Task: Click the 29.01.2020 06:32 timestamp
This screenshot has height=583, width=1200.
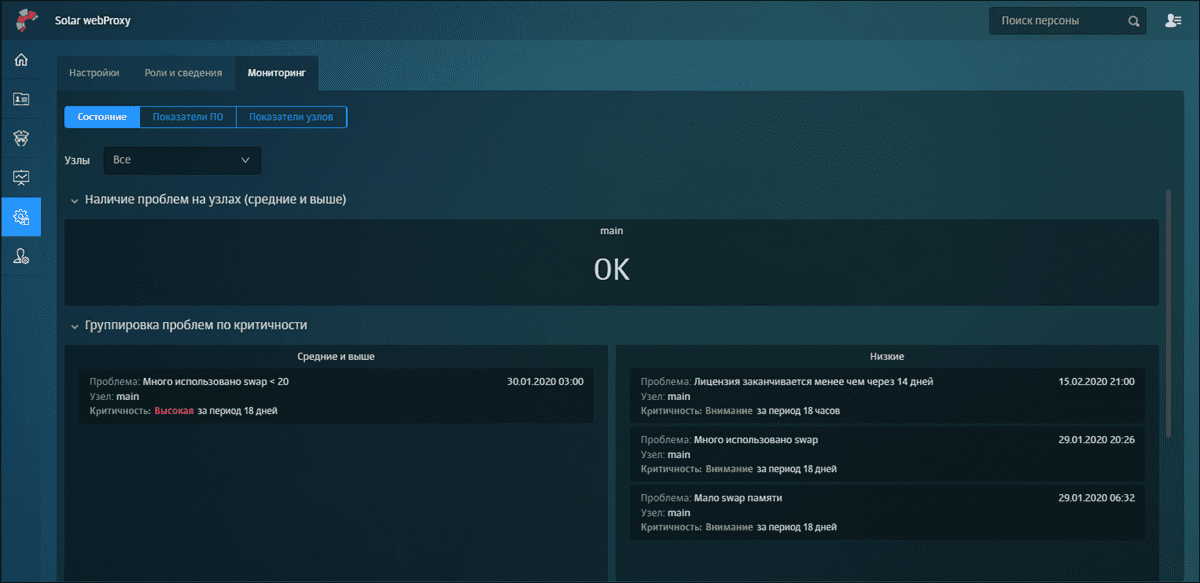Action: tap(1096, 497)
